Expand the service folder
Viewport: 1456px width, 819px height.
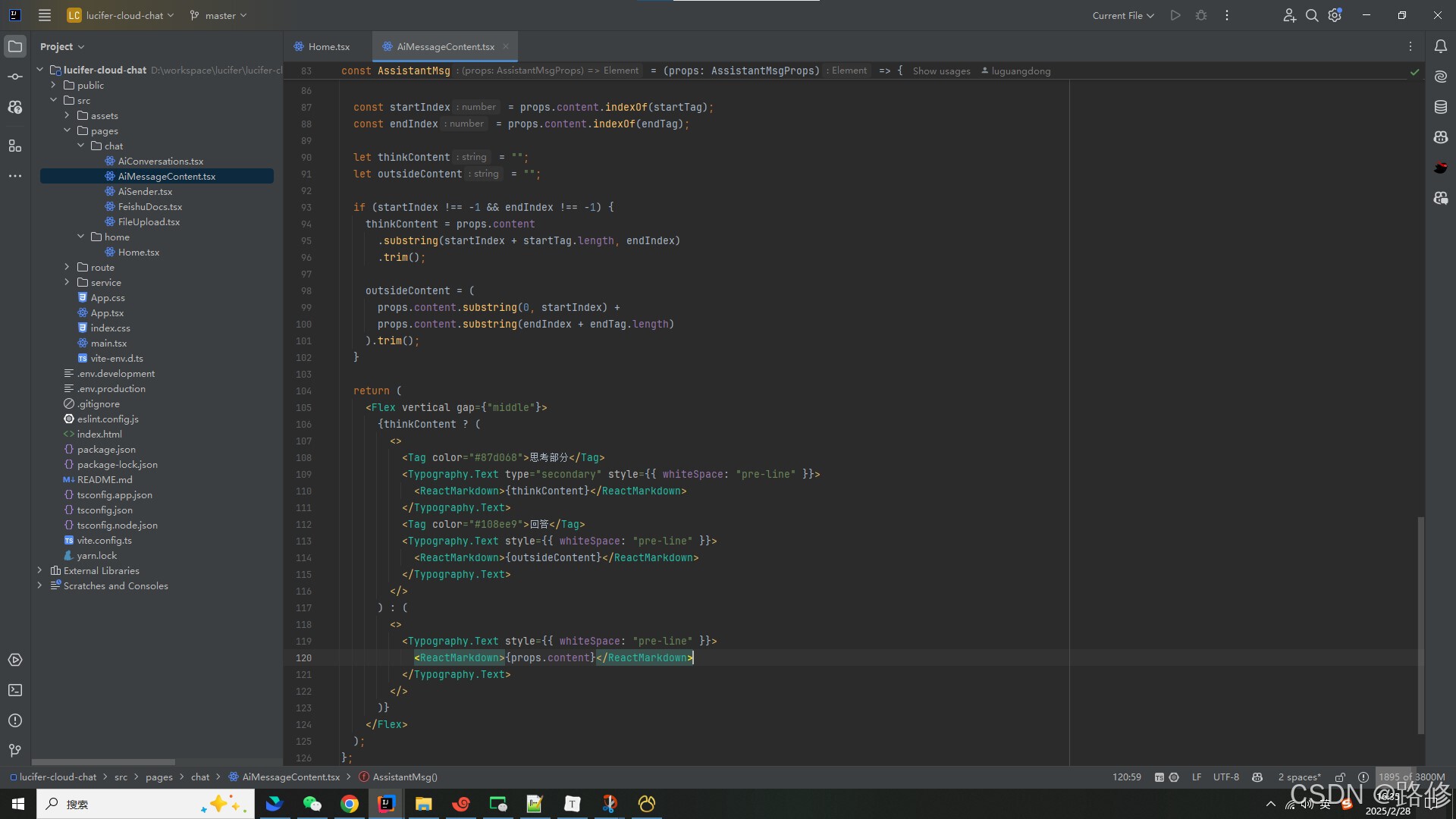[67, 282]
